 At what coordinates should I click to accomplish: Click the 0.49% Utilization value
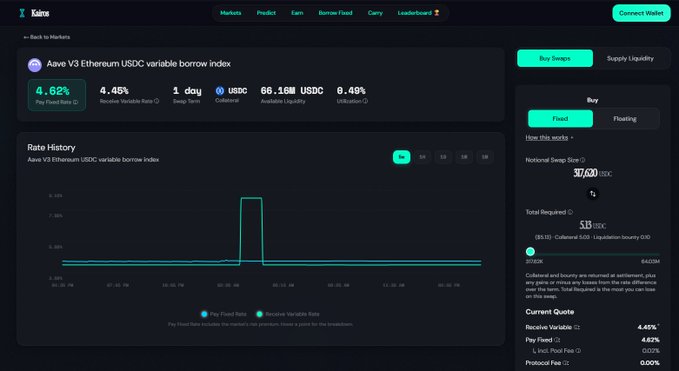(x=351, y=90)
